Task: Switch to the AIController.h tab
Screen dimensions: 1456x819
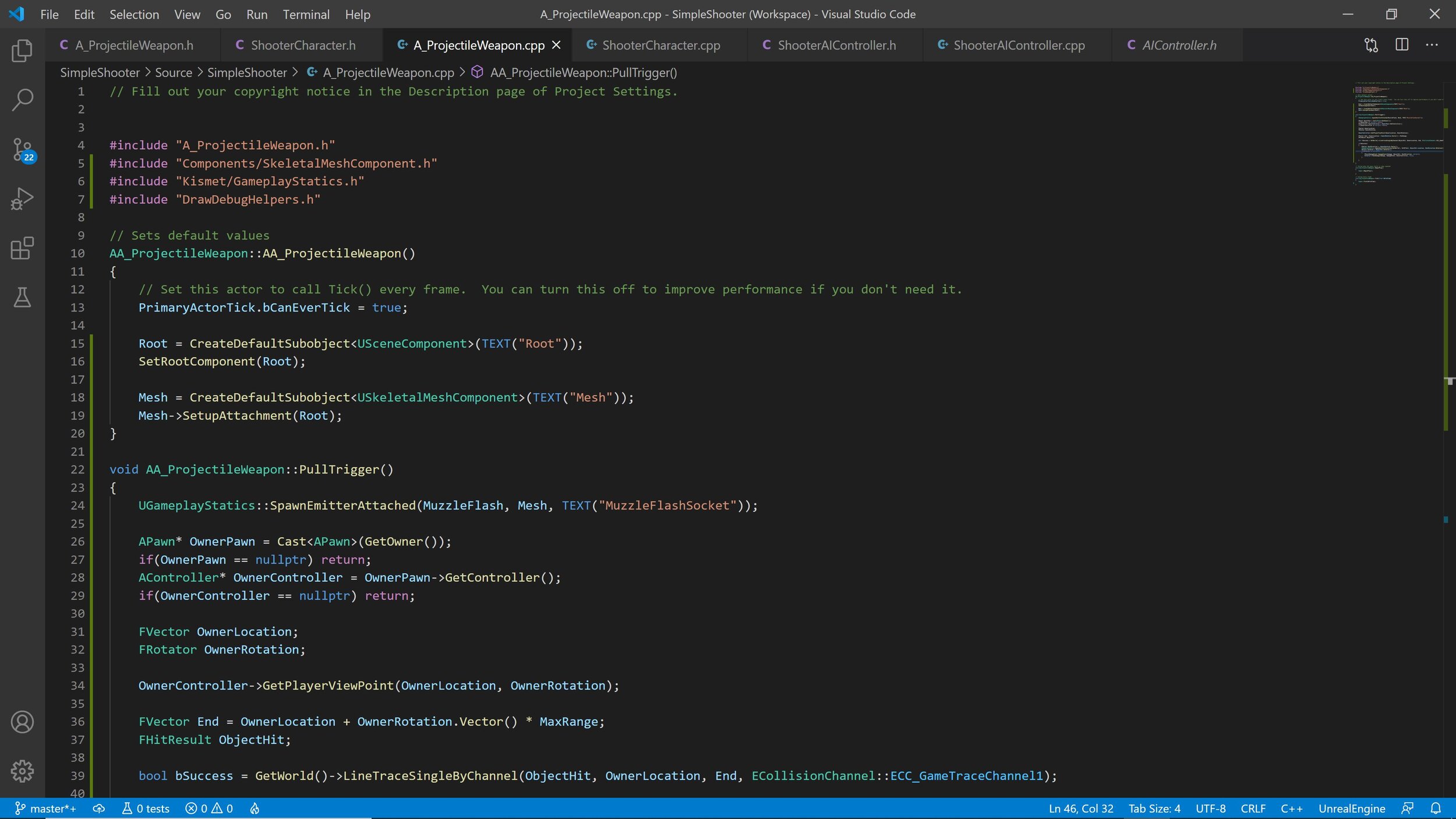Action: (x=1178, y=45)
